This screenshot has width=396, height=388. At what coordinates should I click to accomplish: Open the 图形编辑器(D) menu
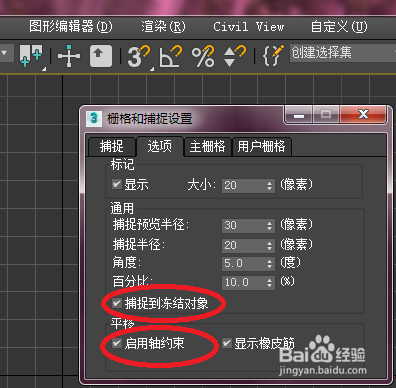(x=71, y=26)
